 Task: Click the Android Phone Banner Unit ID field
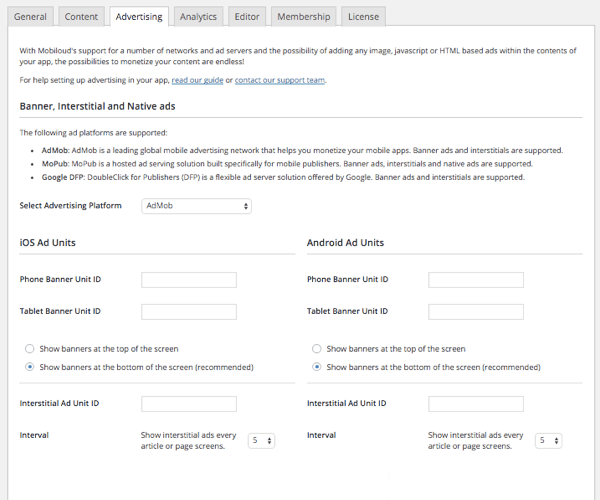(x=476, y=280)
